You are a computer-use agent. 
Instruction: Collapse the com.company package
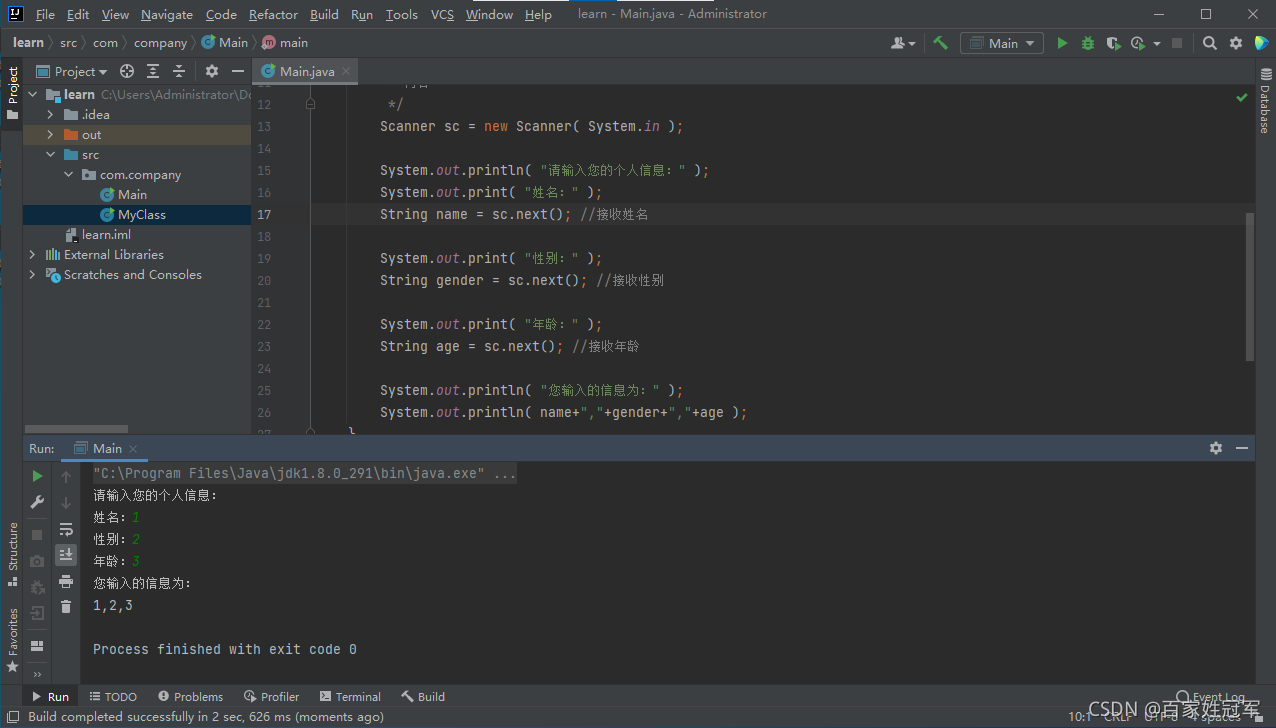[68, 175]
